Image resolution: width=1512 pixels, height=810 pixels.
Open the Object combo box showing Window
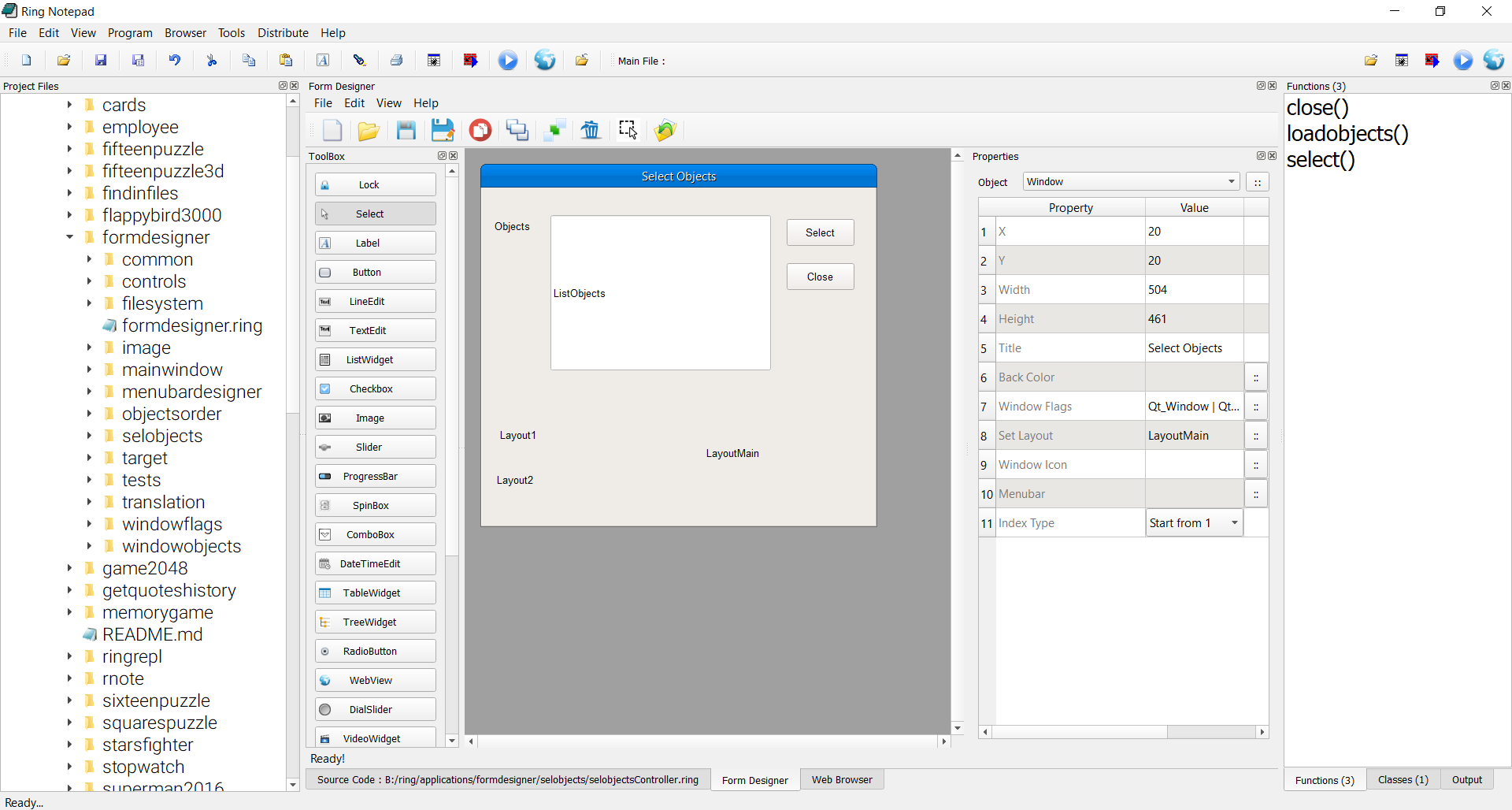pos(1132,182)
